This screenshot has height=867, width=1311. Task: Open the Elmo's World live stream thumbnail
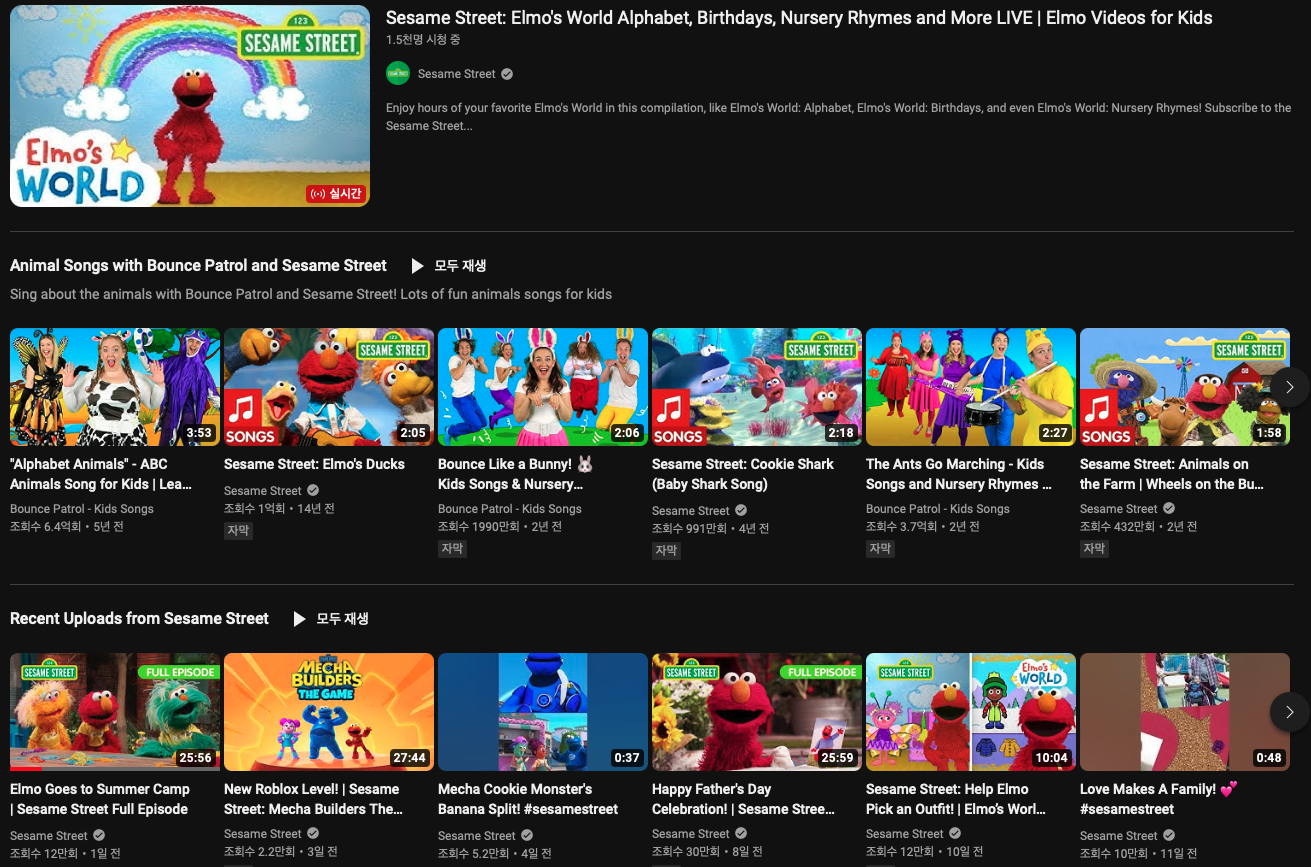[190, 106]
